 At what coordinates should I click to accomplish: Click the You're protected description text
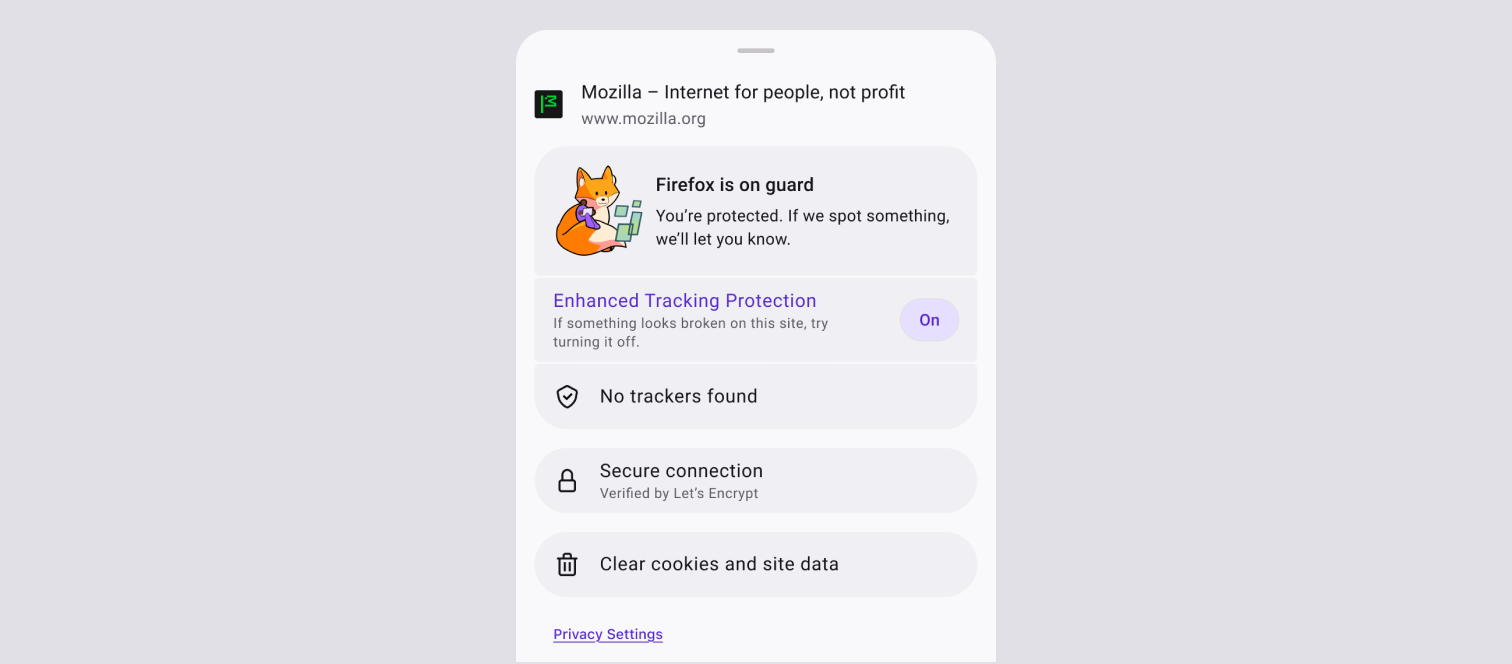pyautogui.click(x=803, y=228)
